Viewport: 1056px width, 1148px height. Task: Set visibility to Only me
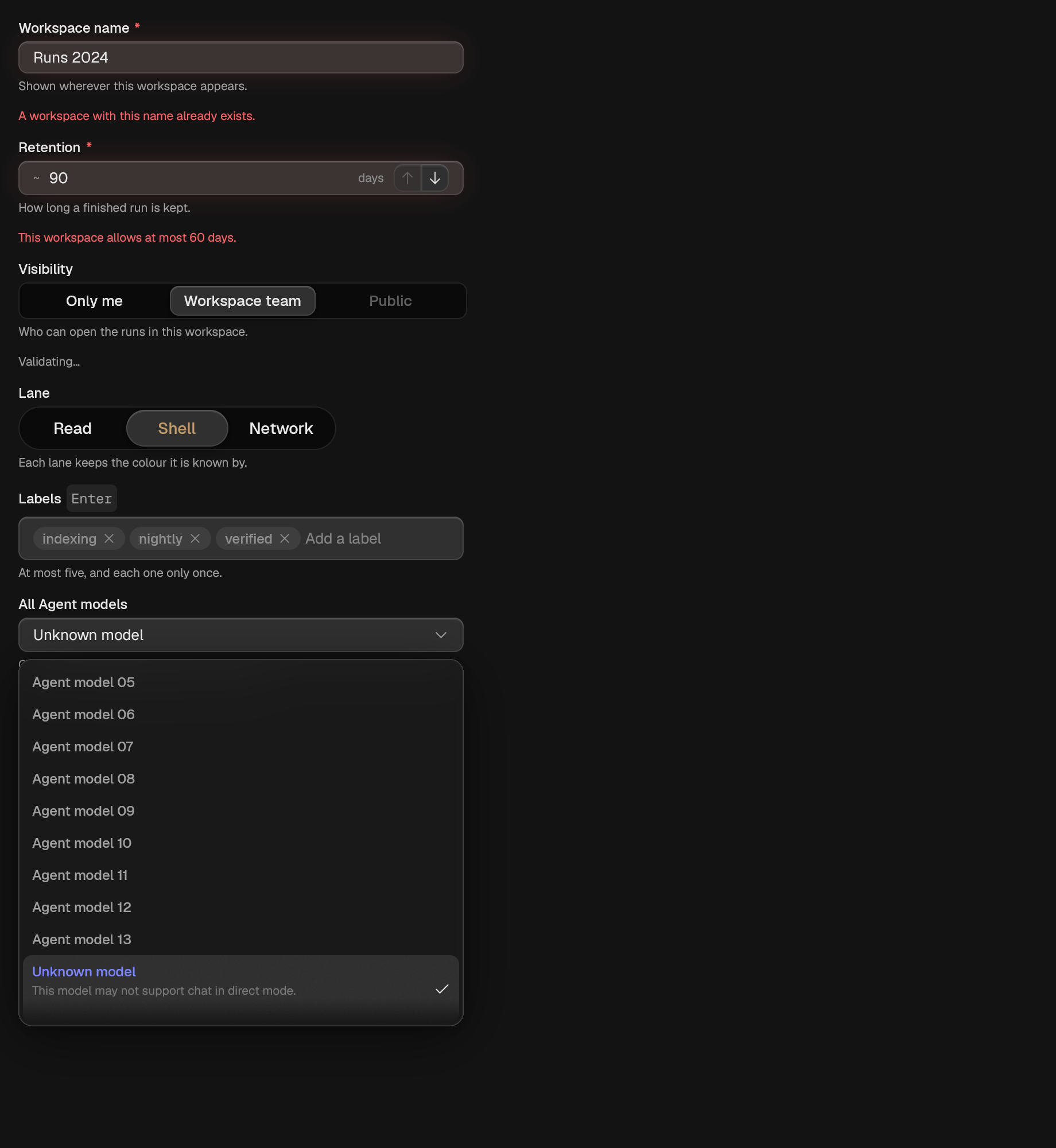[94, 301]
